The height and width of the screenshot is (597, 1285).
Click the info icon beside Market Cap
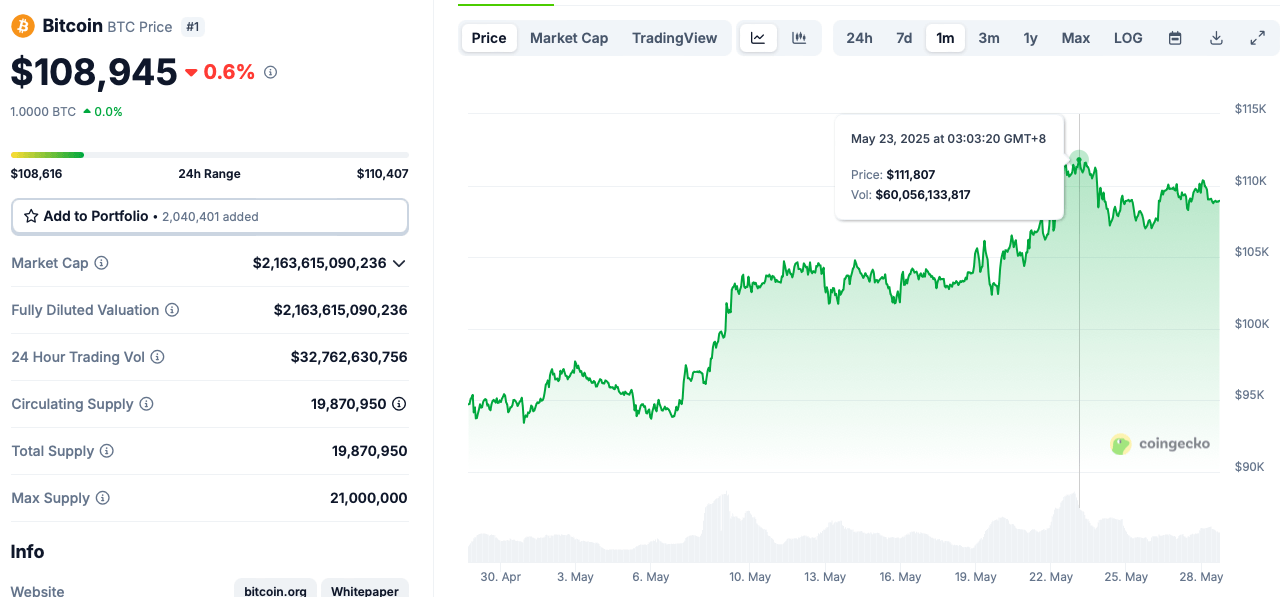point(102,263)
